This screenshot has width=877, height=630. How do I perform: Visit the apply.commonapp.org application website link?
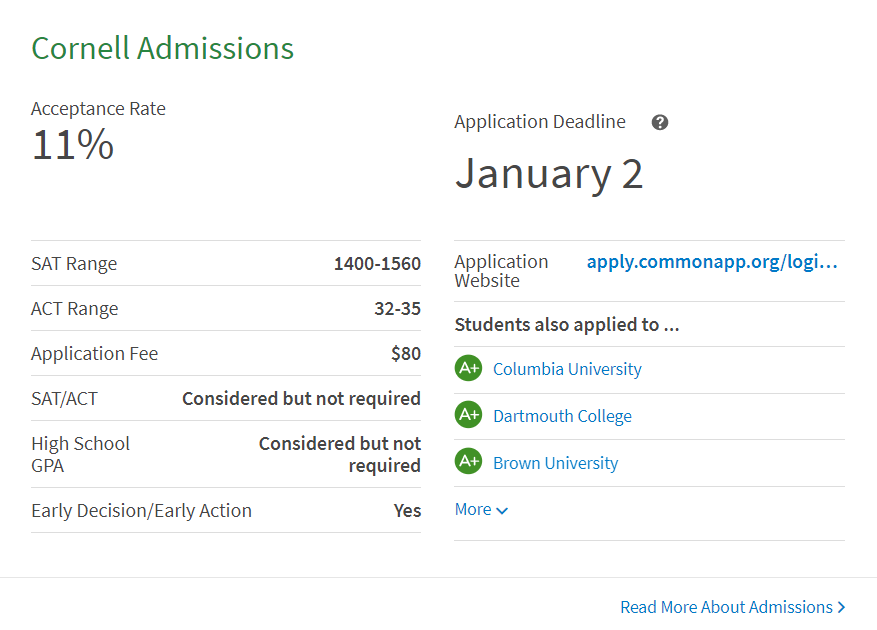[712, 262]
